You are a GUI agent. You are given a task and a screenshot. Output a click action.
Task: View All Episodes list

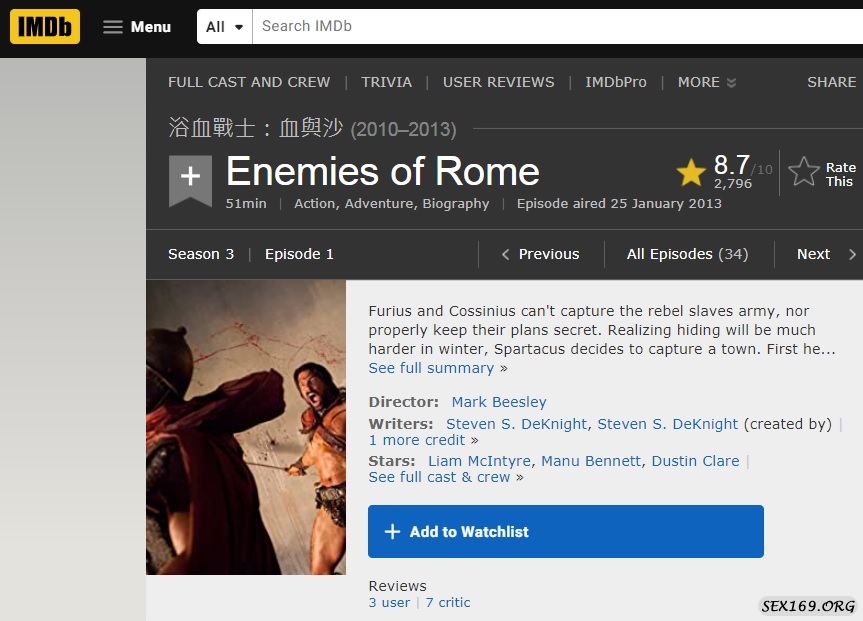tap(687, 254)
